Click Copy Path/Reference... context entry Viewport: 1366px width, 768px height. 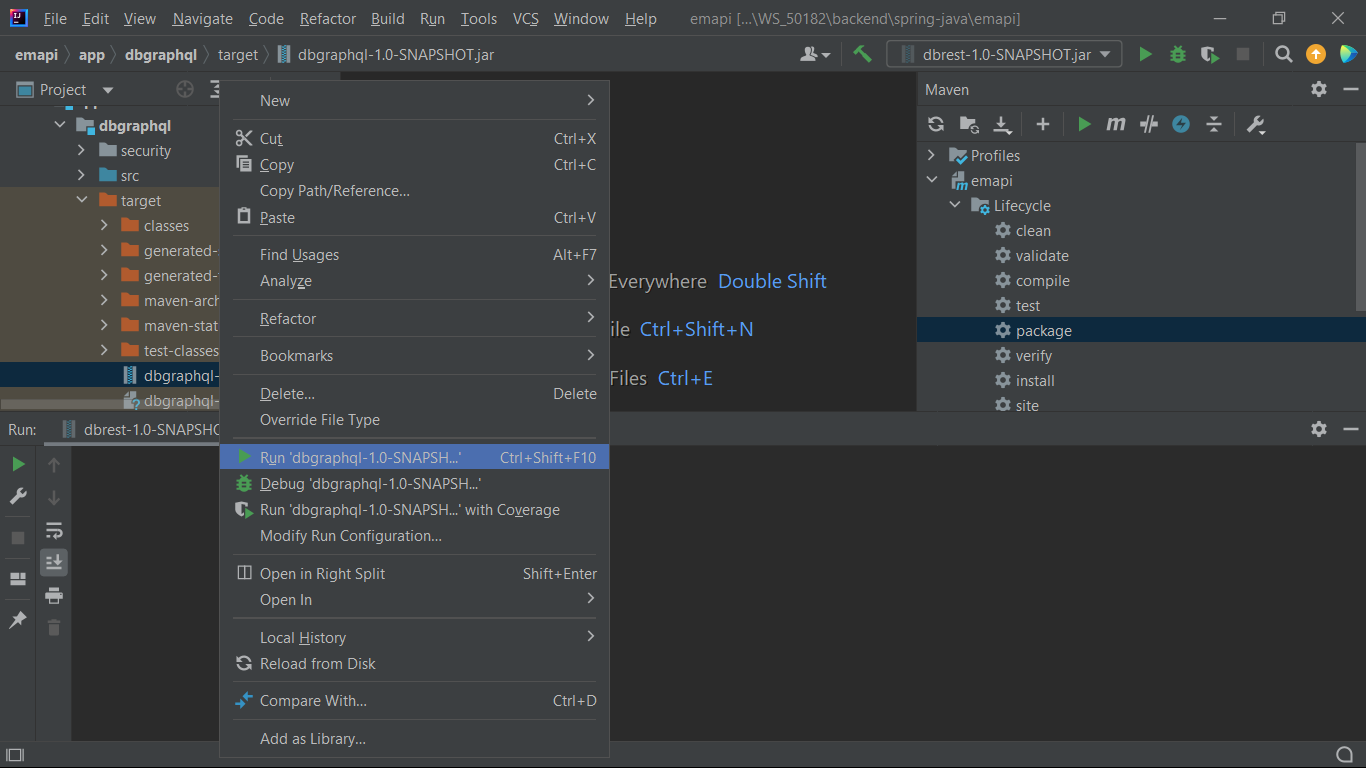click(414, 191)
